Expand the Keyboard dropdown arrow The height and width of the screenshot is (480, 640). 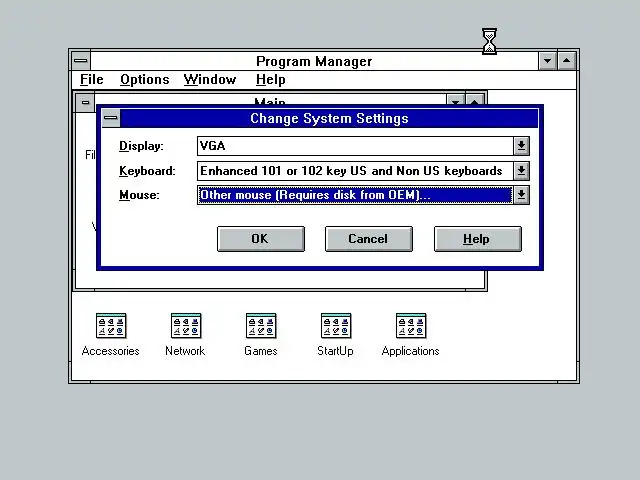[x=521, y=171]
